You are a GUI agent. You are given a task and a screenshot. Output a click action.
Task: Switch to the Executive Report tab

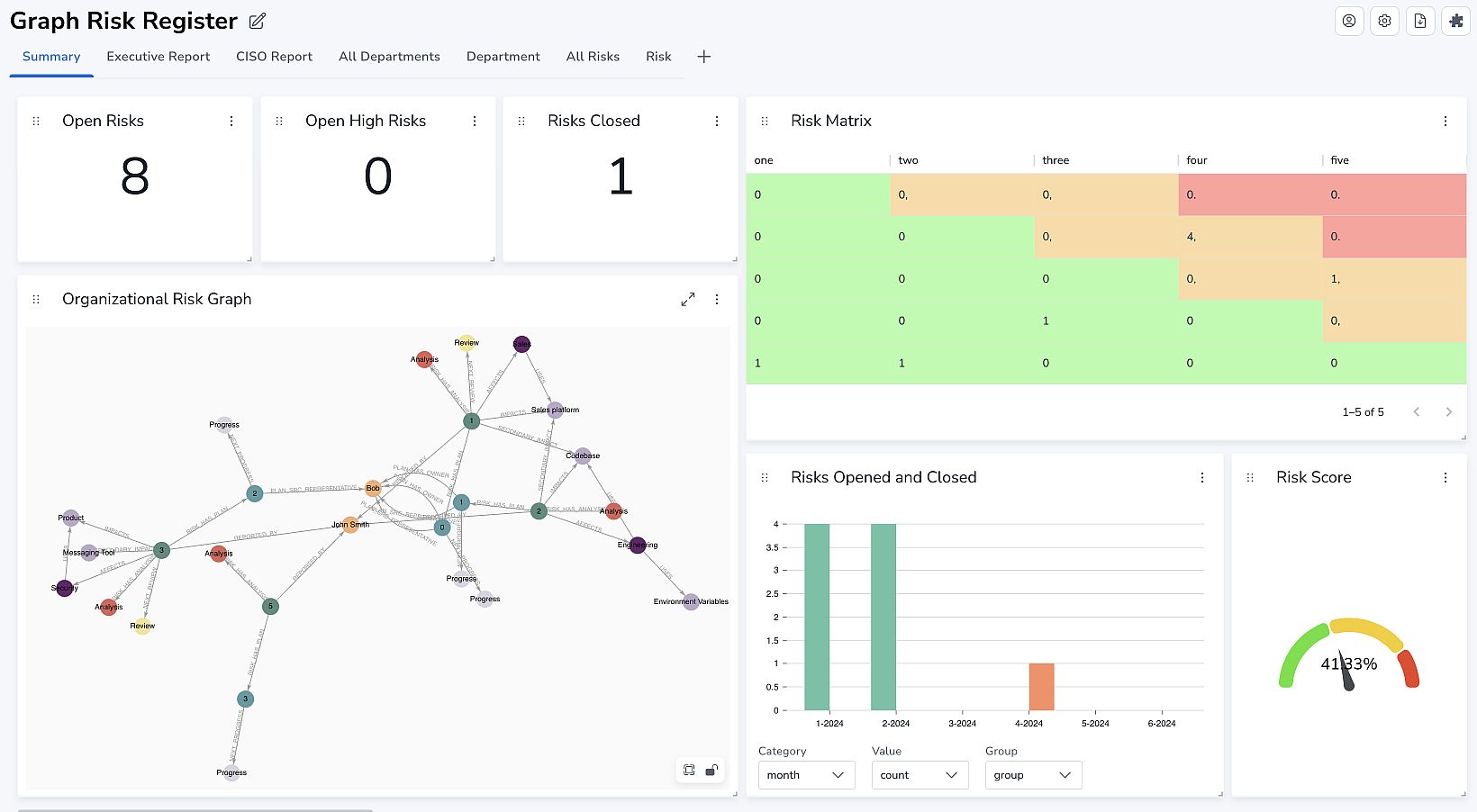tap(159, 57)
